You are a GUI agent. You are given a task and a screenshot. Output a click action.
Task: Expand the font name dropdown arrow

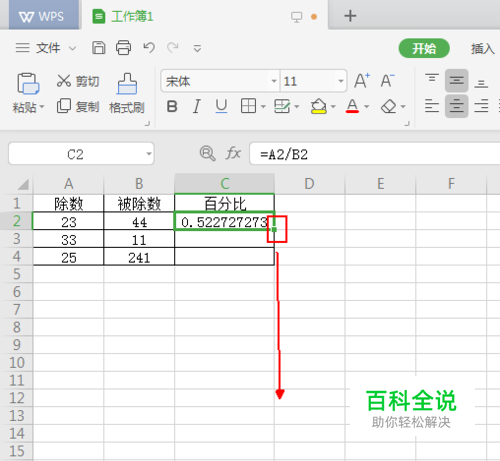point(274,81)
